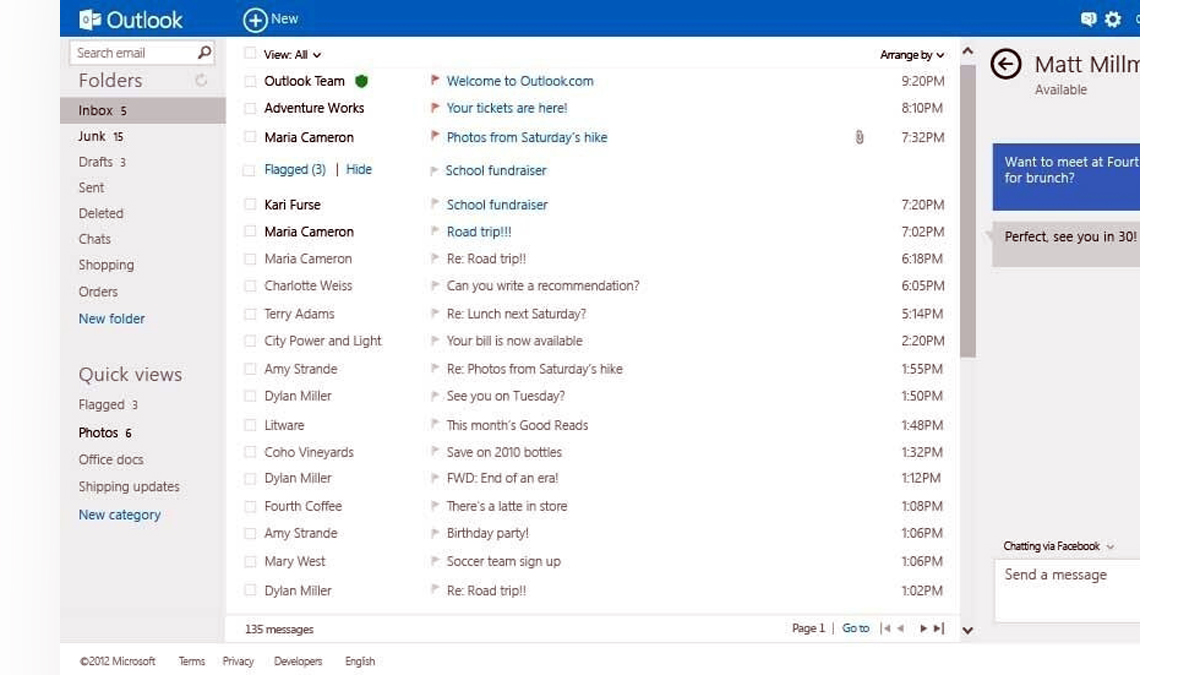Open the Terms footer link

[192, 661]
